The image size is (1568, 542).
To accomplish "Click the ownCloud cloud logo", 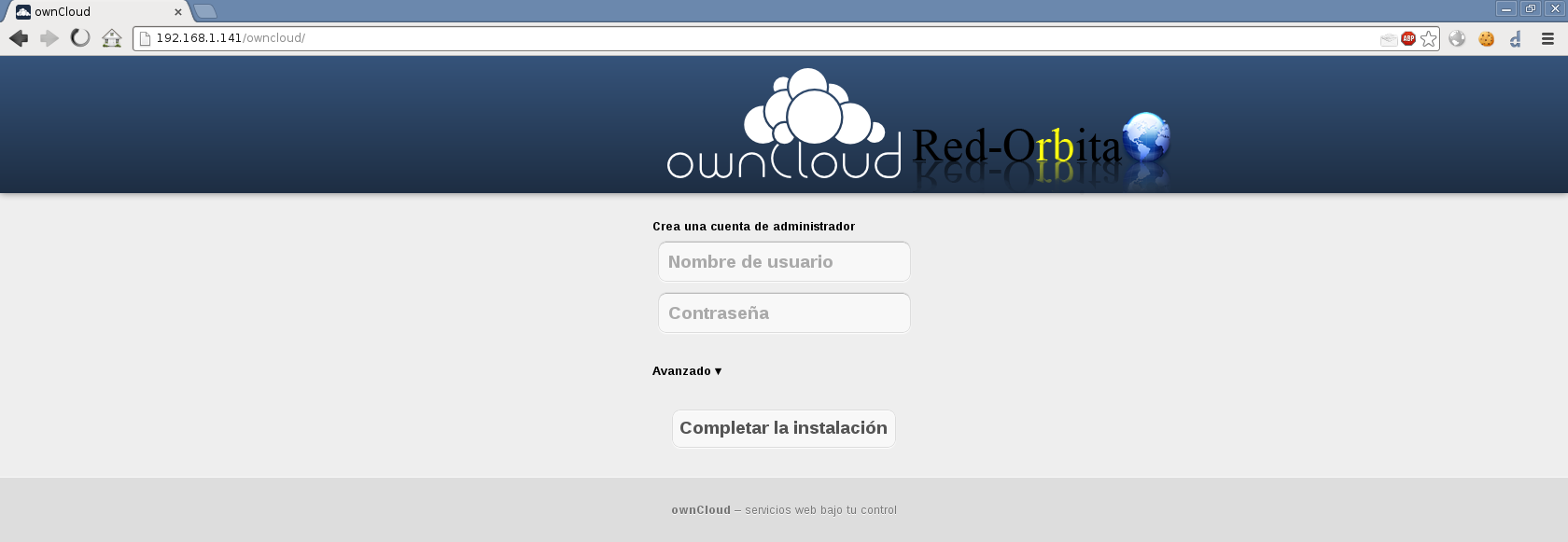I will coord(784,123).
